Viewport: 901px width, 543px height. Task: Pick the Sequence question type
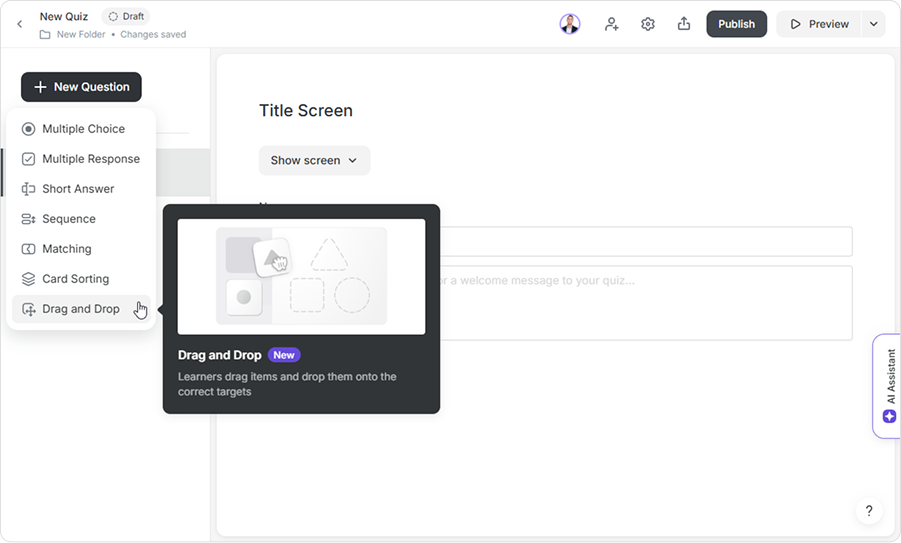[x=69, y=219]
